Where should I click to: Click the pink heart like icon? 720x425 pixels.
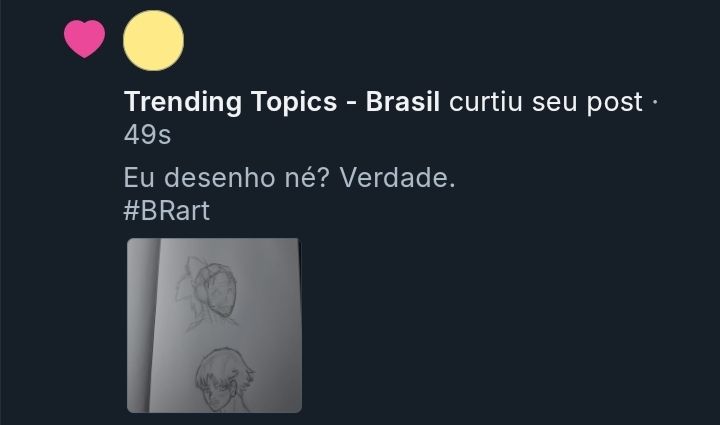(84, 39)
